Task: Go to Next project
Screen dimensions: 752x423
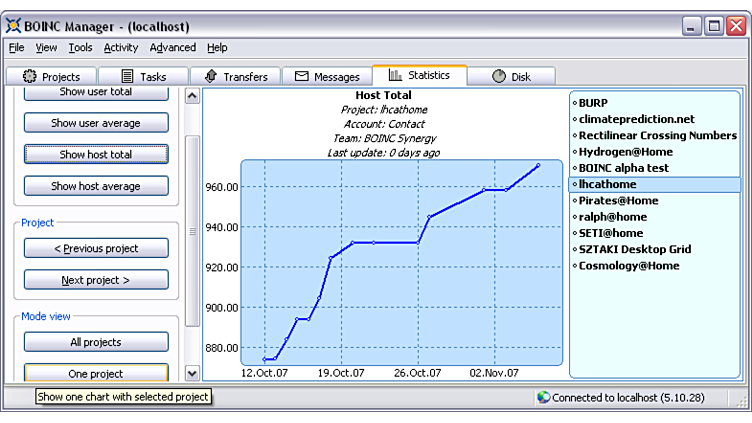Action: (96, 280)
